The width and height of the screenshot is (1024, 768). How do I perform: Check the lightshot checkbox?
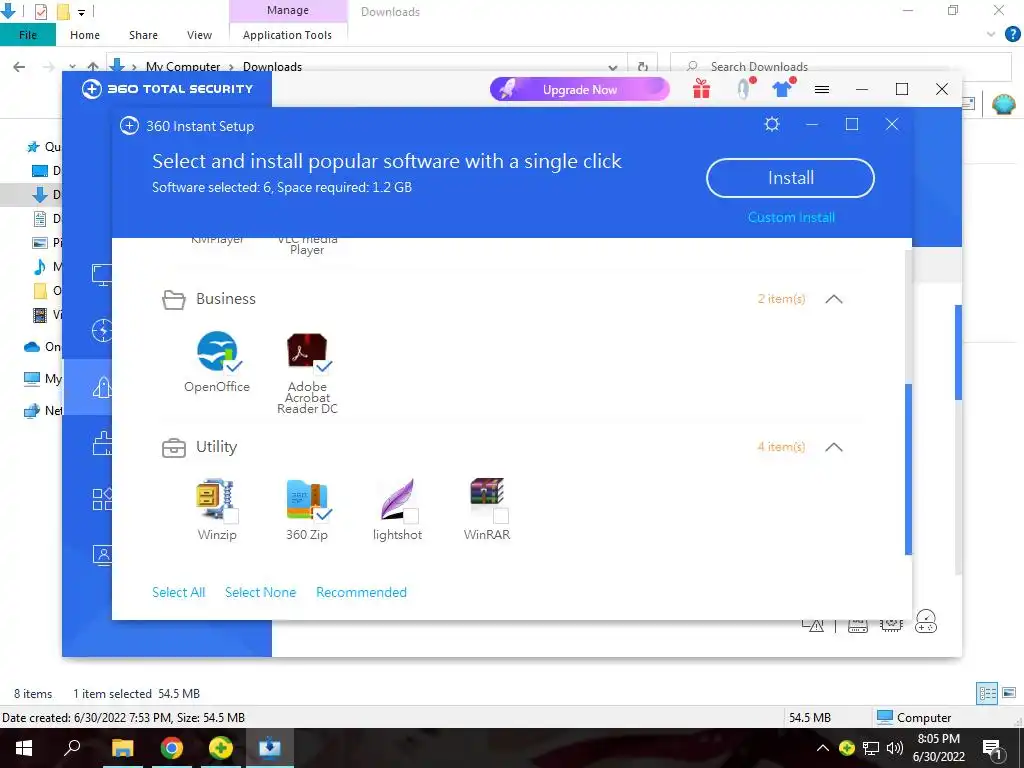(x=411, y=516)
